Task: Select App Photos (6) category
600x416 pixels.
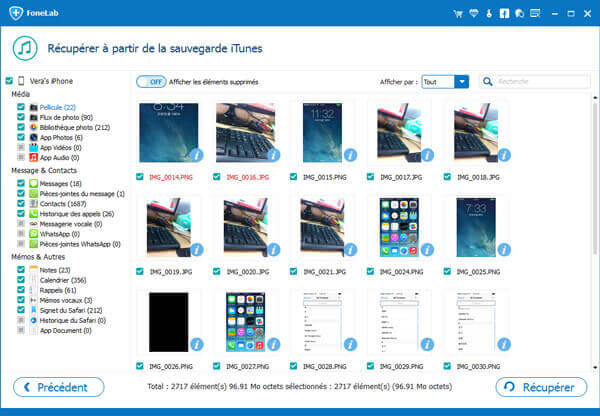Action: click(61, 137)
